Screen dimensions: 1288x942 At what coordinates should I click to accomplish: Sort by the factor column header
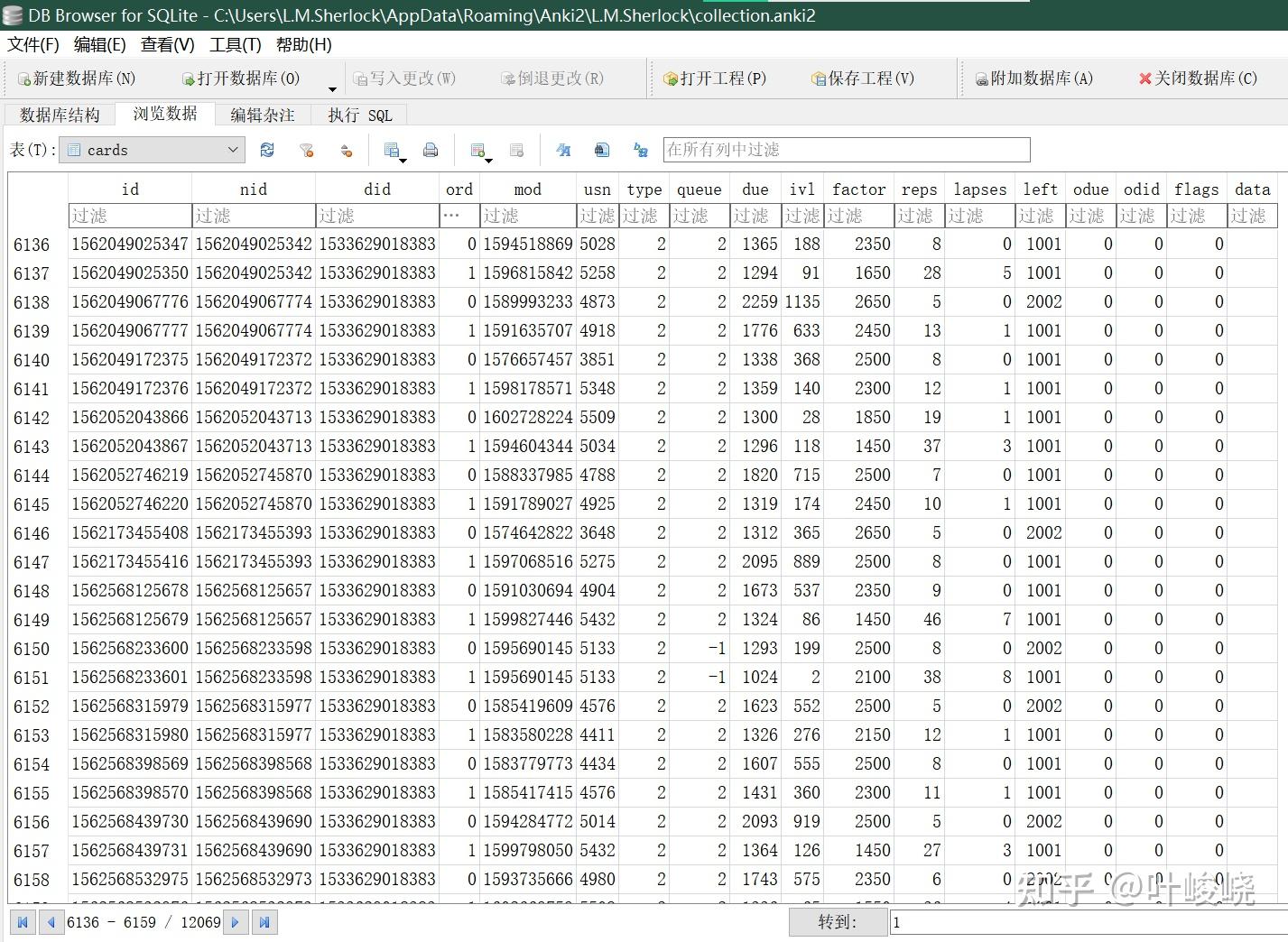coord(858,189)
